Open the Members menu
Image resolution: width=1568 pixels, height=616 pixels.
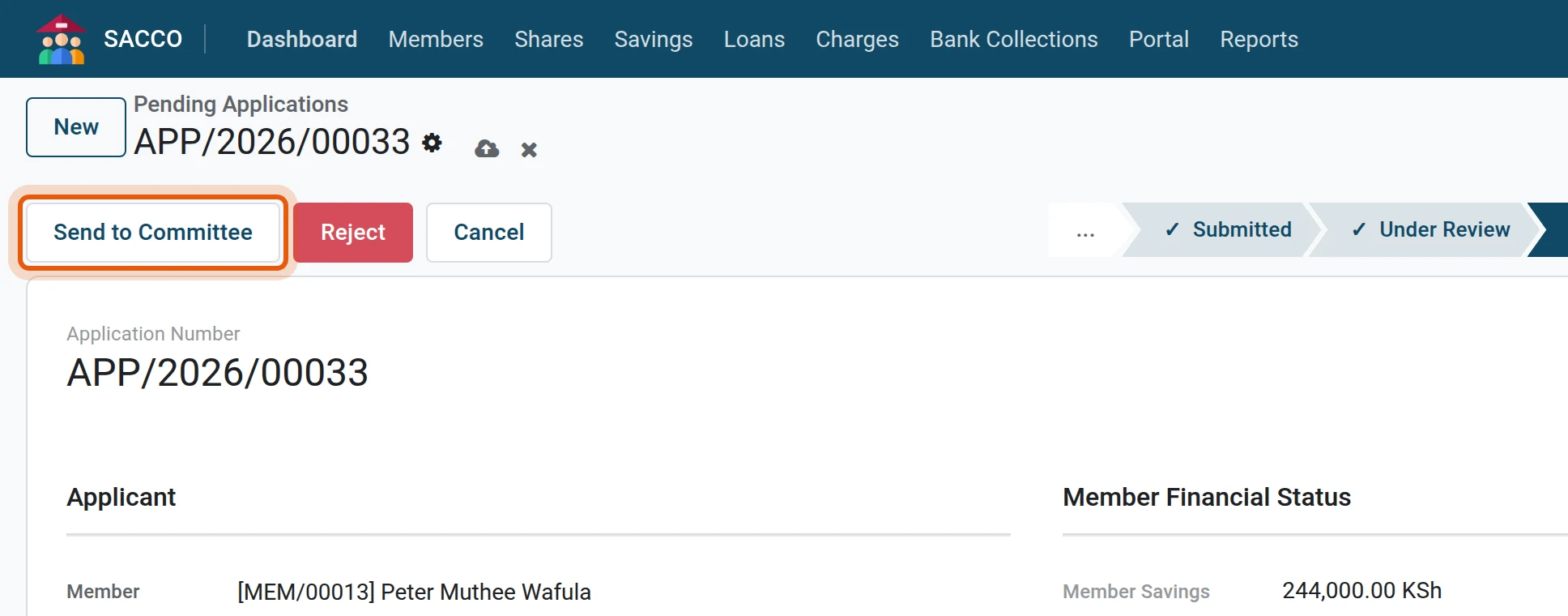436,39
